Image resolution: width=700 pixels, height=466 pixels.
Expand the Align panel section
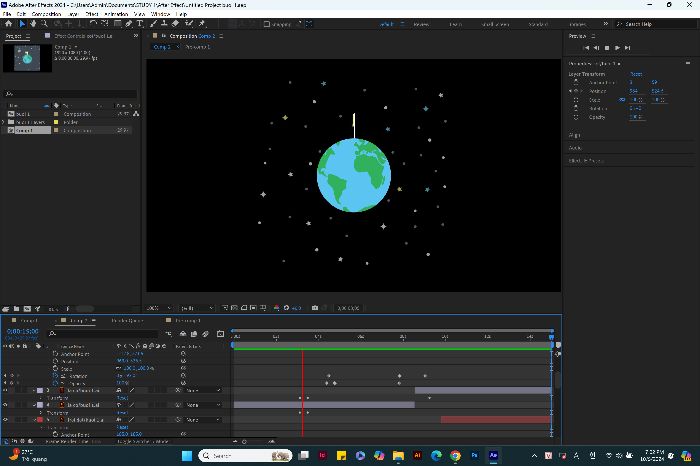pyautogui.click(x=575, y=135)
